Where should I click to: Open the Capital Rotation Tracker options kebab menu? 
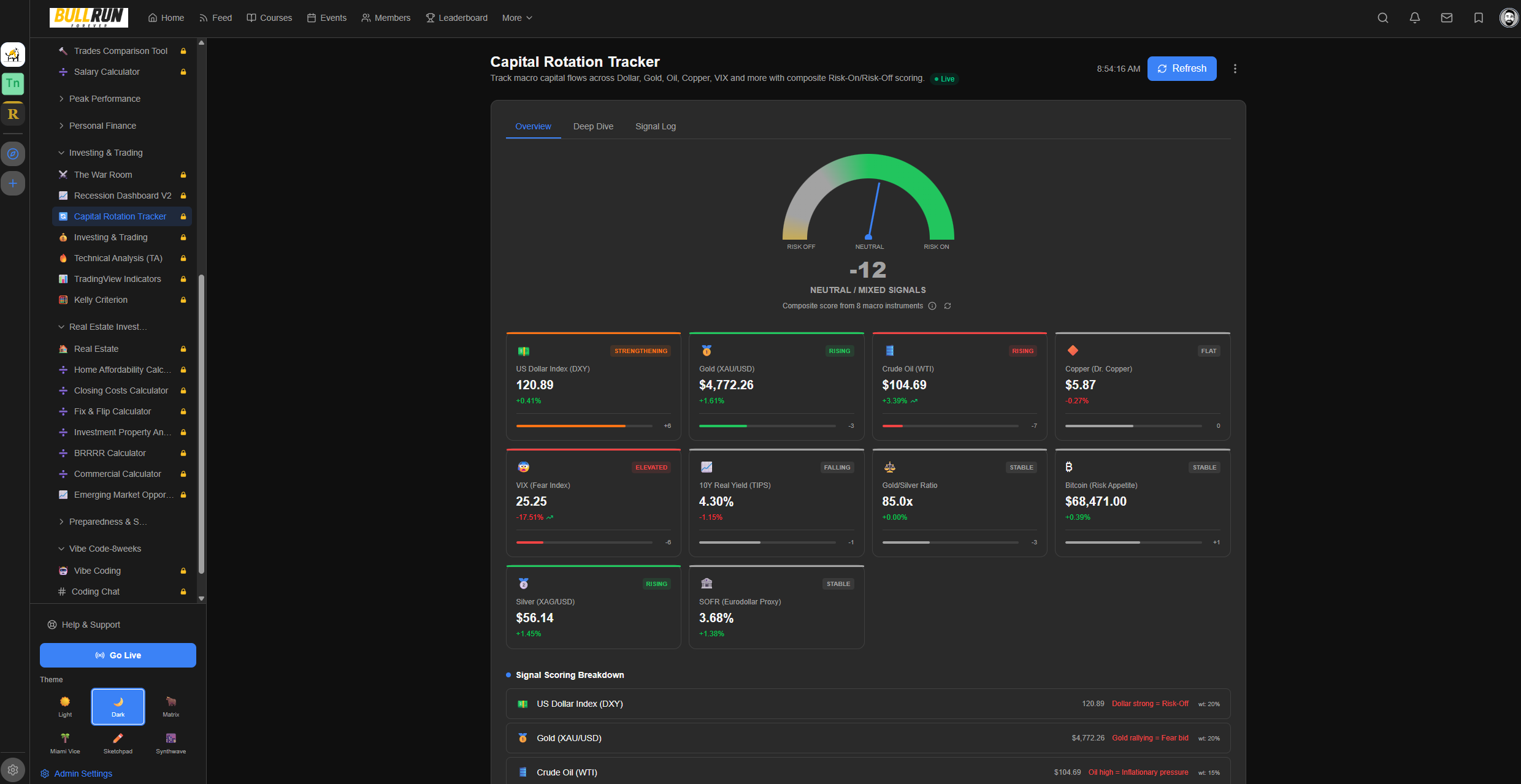coord(1235,69)
